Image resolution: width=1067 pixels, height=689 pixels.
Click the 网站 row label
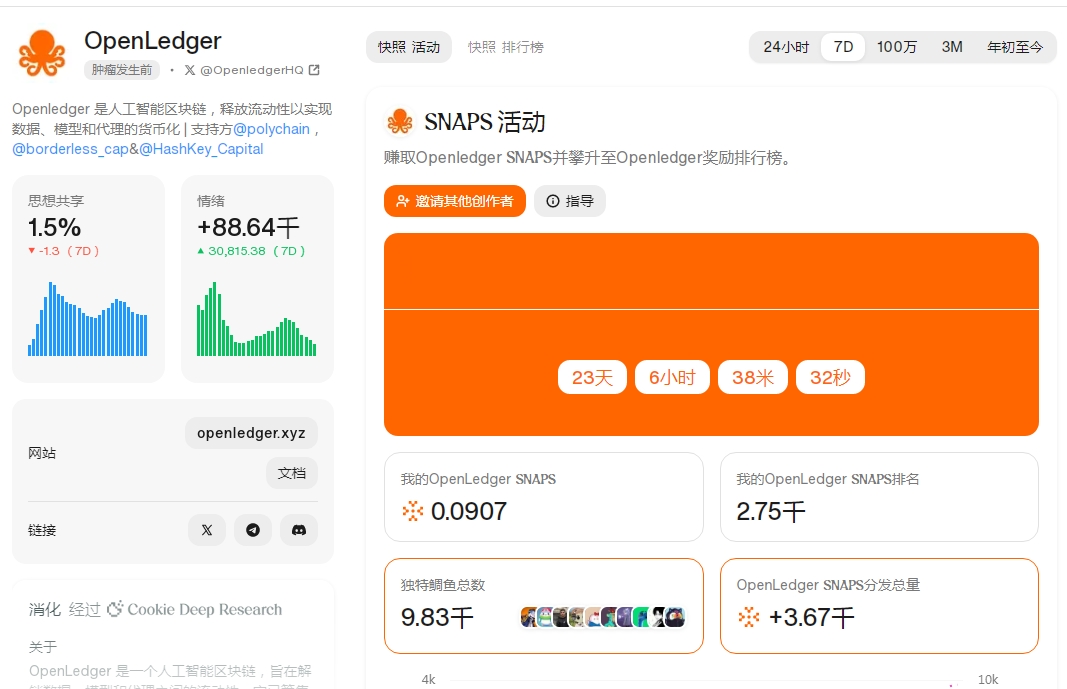[42, 453]
